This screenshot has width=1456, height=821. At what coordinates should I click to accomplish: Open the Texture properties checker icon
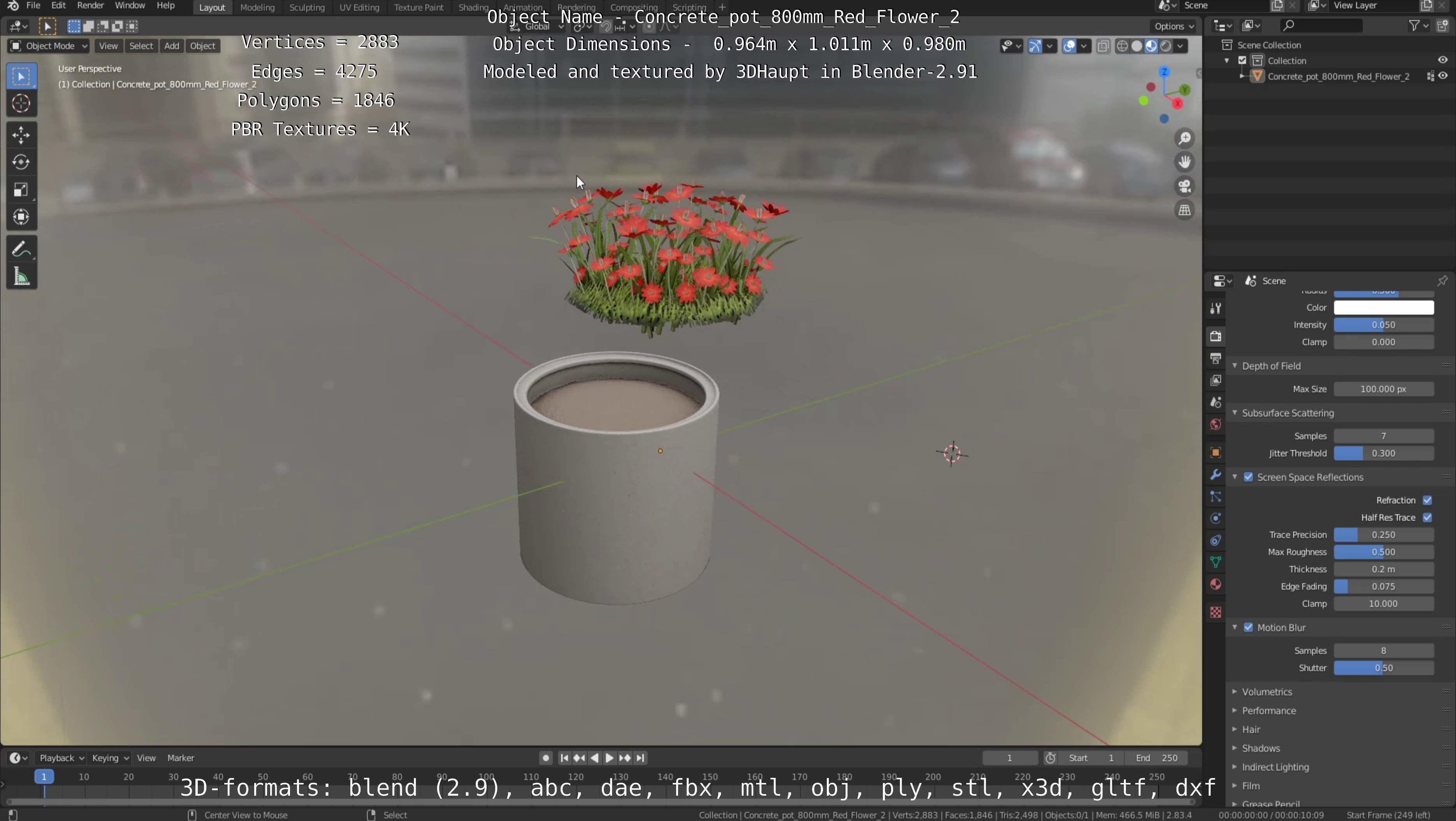[1215, 612]
